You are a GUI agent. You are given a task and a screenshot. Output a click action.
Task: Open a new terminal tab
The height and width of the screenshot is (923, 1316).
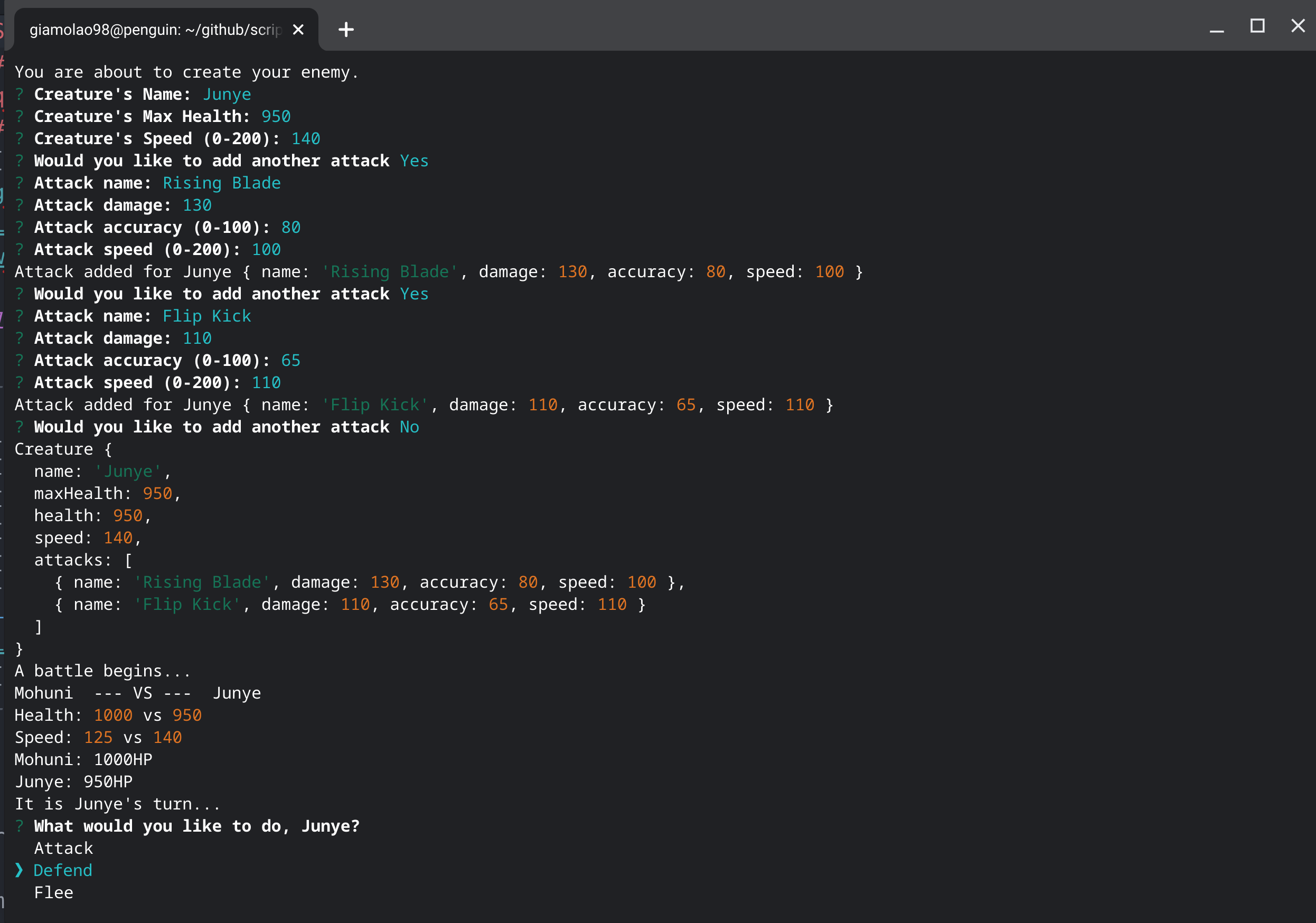(x=346, y=29)
